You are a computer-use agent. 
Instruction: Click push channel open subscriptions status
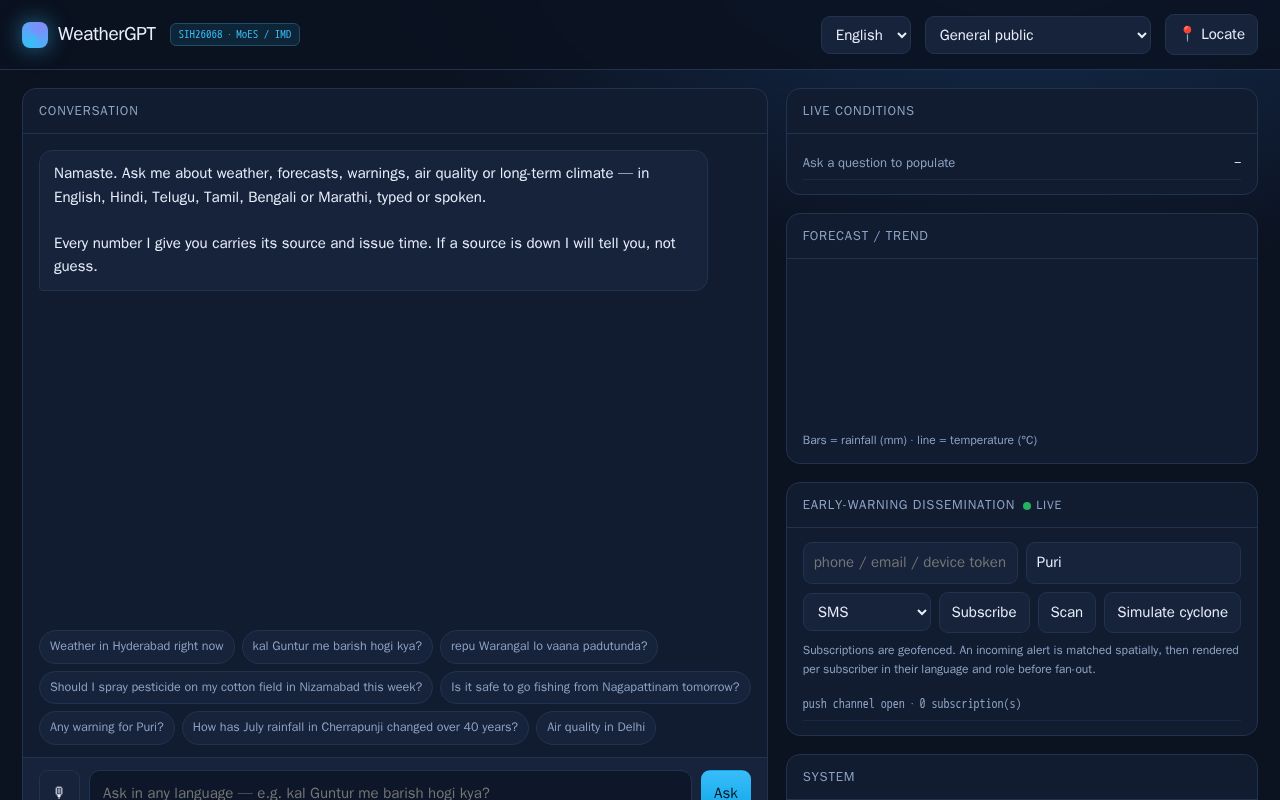[912, 704]
